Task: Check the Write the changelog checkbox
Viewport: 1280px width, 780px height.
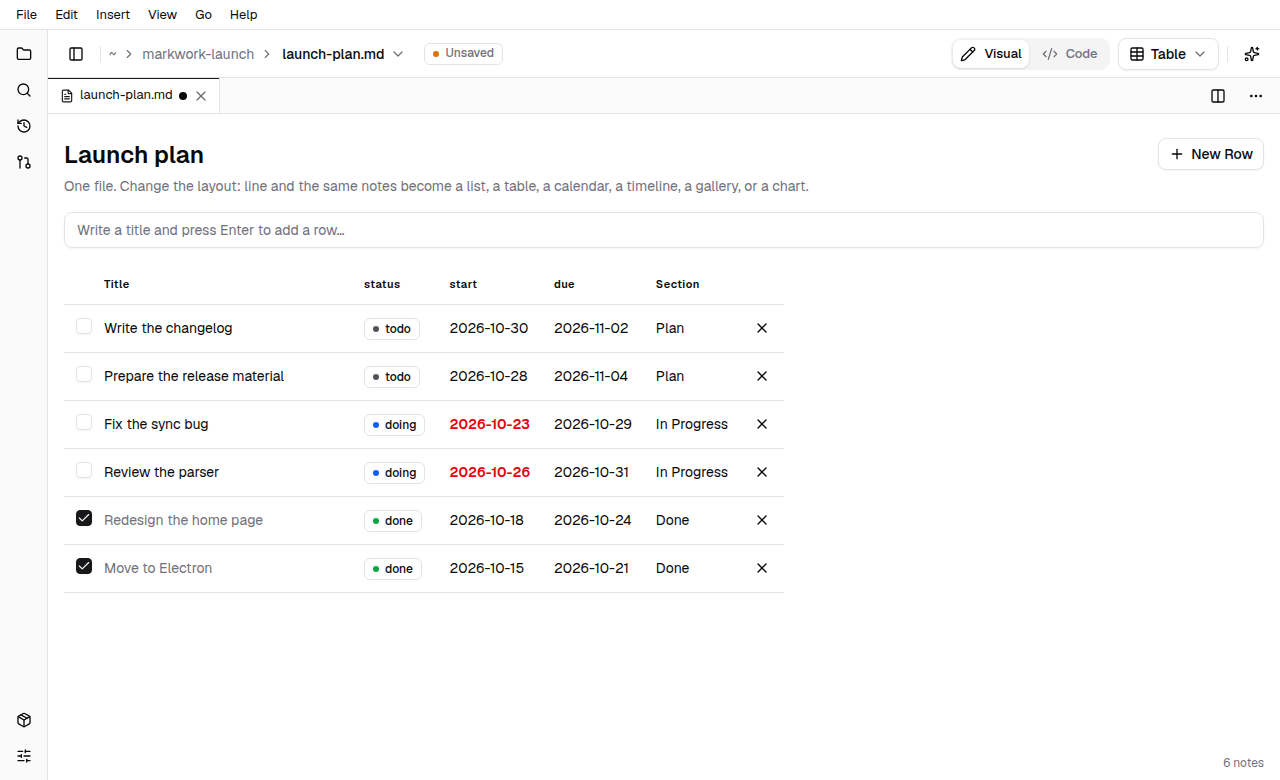Action: [x=84, y=326]
